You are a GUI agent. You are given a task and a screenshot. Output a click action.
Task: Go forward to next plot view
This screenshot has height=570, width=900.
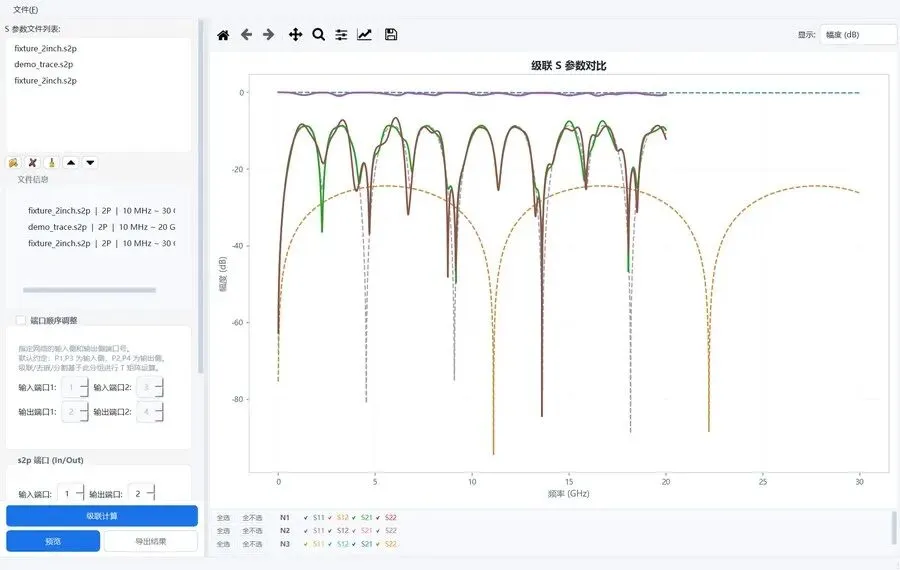pos(269,34)
